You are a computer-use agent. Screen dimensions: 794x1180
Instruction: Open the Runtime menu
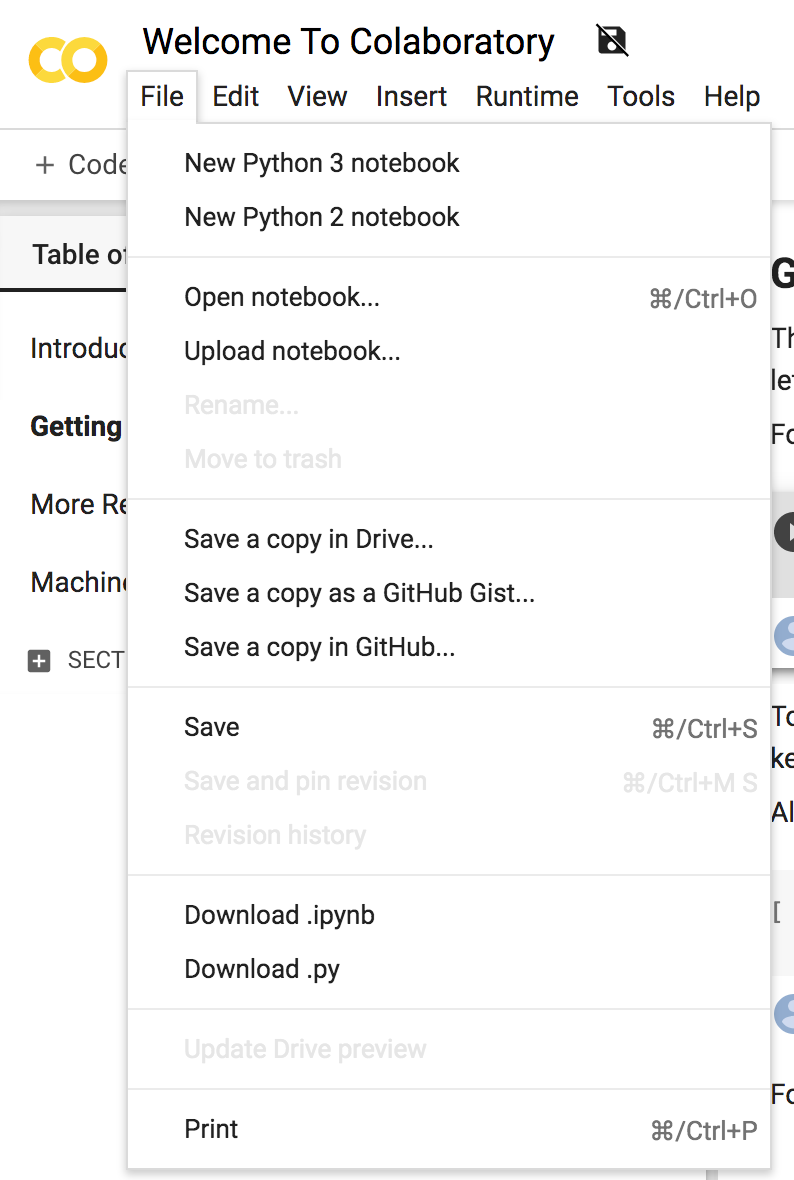click(527, 96)
